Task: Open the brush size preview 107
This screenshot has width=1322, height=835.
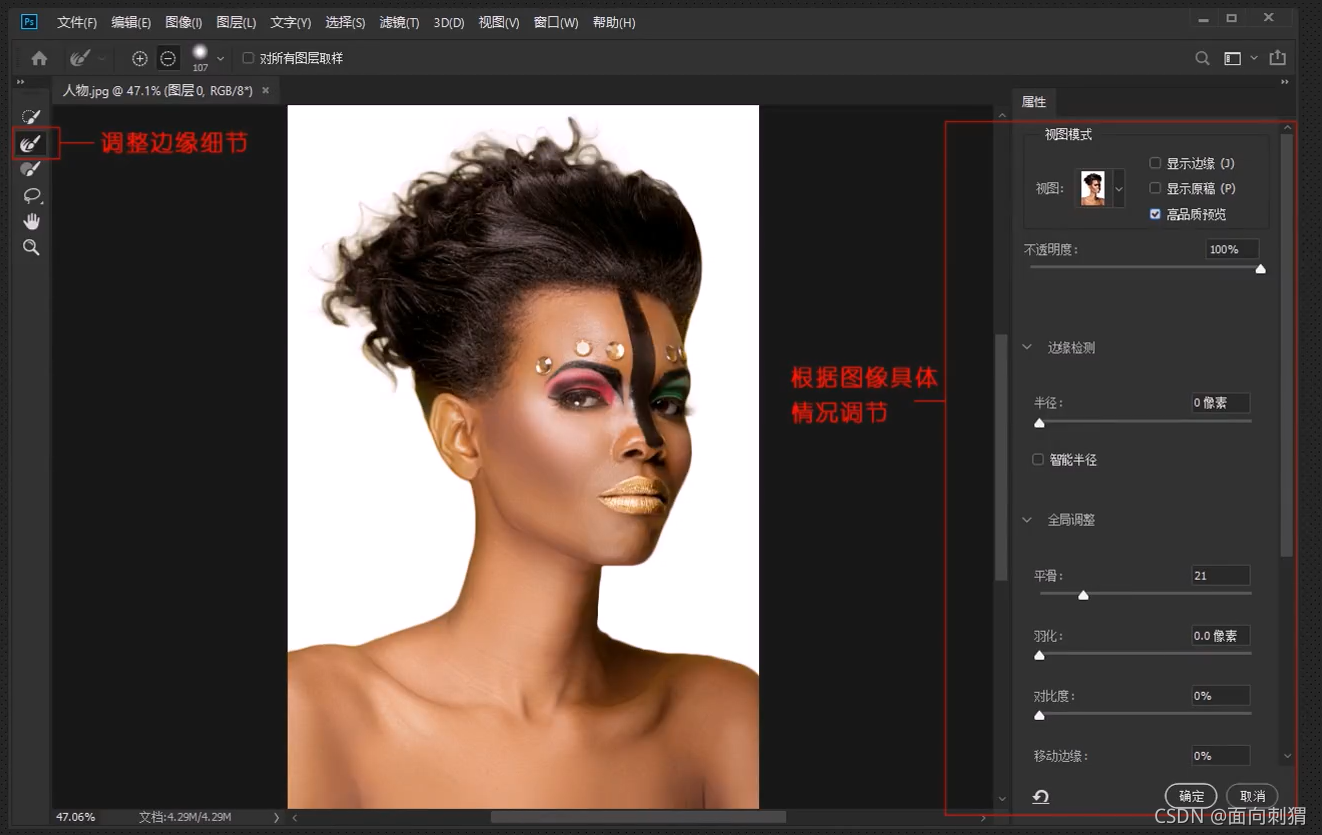Action: pos(200,58)
